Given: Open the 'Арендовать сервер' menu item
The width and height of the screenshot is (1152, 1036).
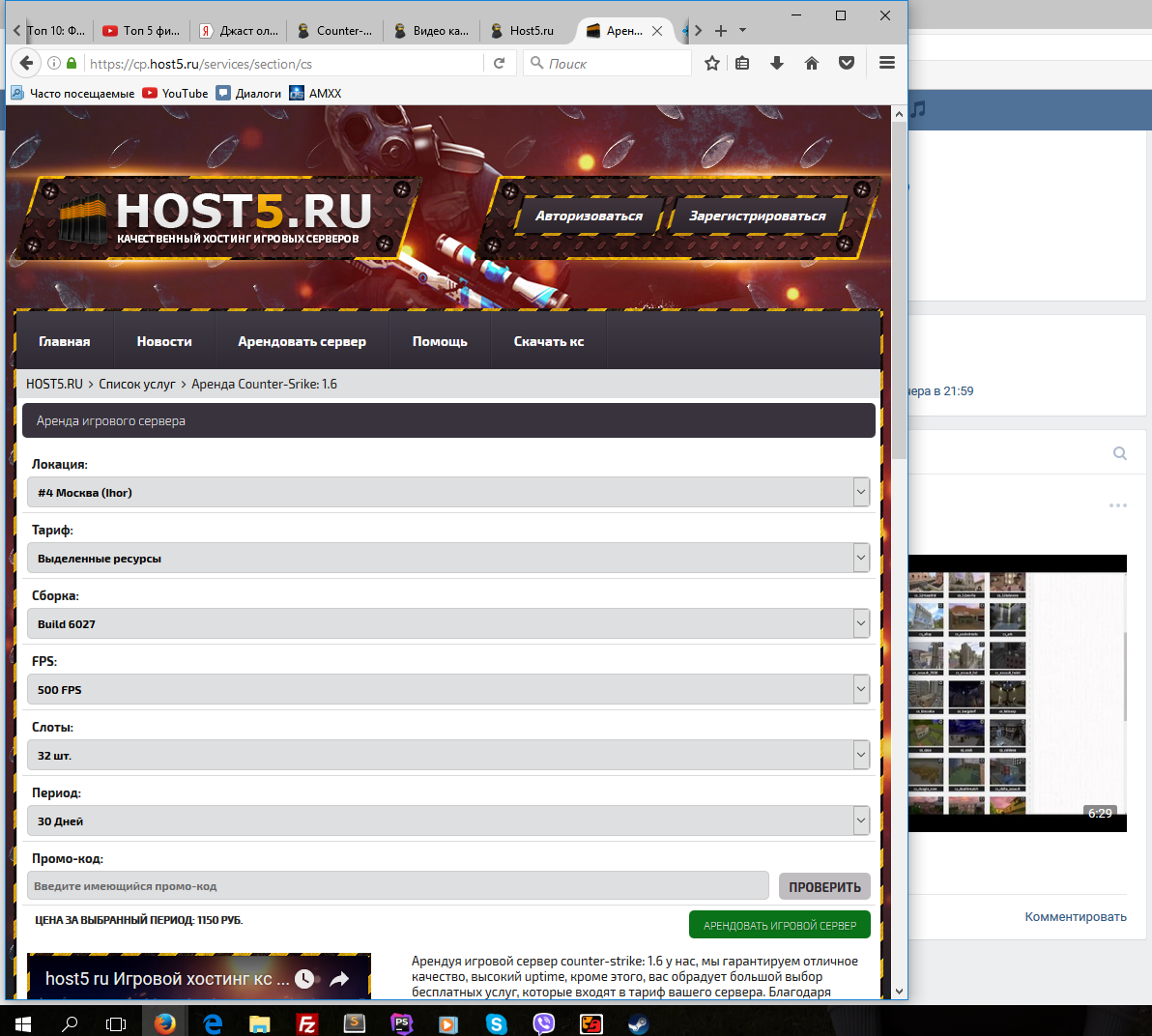Looking at the screenshot, I should click(x=302, y=342).
